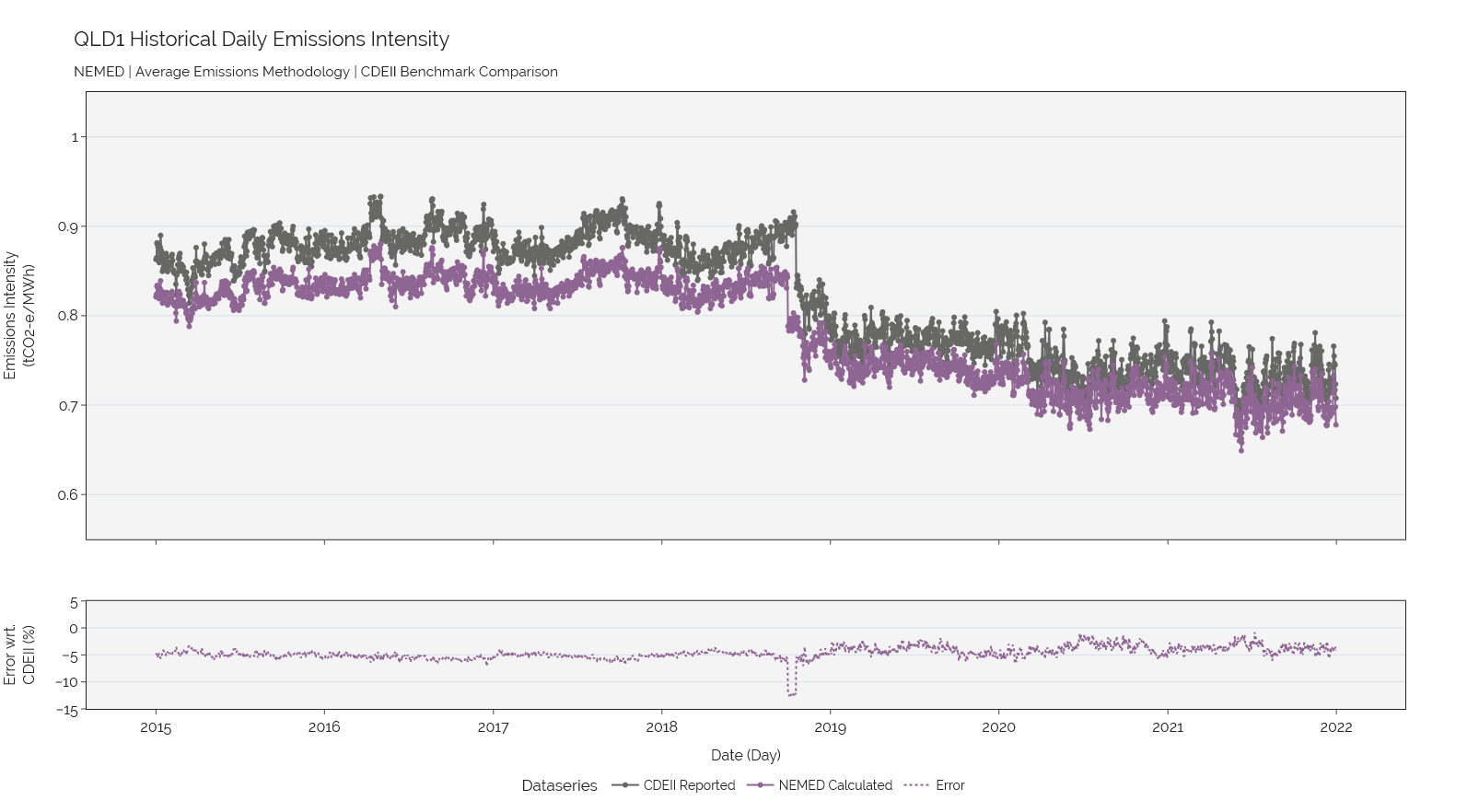Image resolution: width=1479 pixels, height=812 pixels.
Task: Click the 2016 x-axis tick label
Action: (x=324, y=727)
